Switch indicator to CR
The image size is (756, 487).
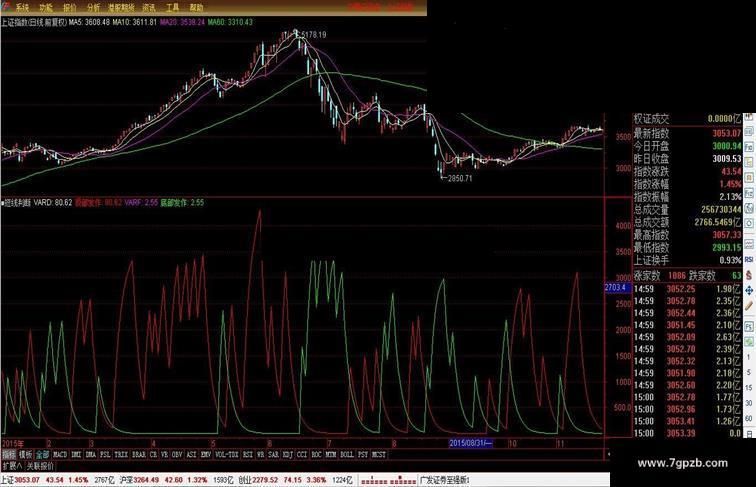[153, 454]
